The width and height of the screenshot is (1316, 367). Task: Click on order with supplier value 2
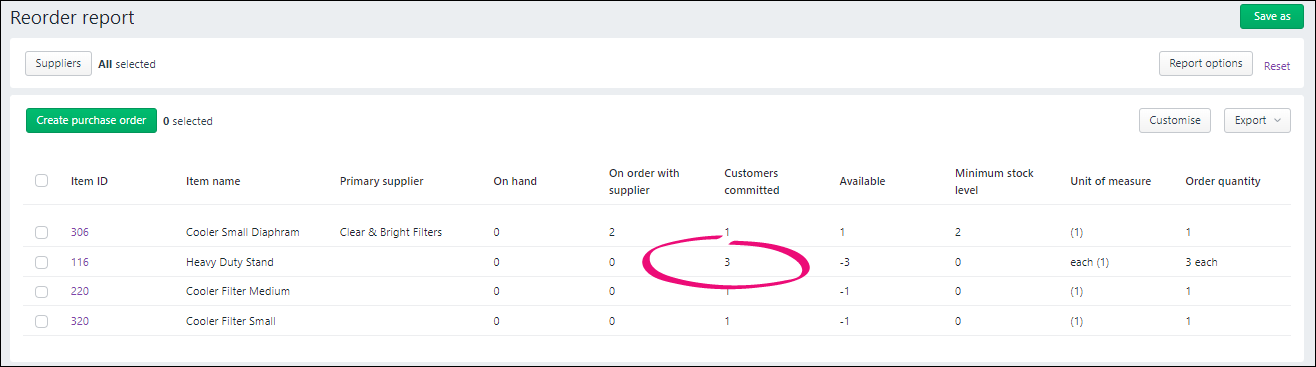[612, 232]
